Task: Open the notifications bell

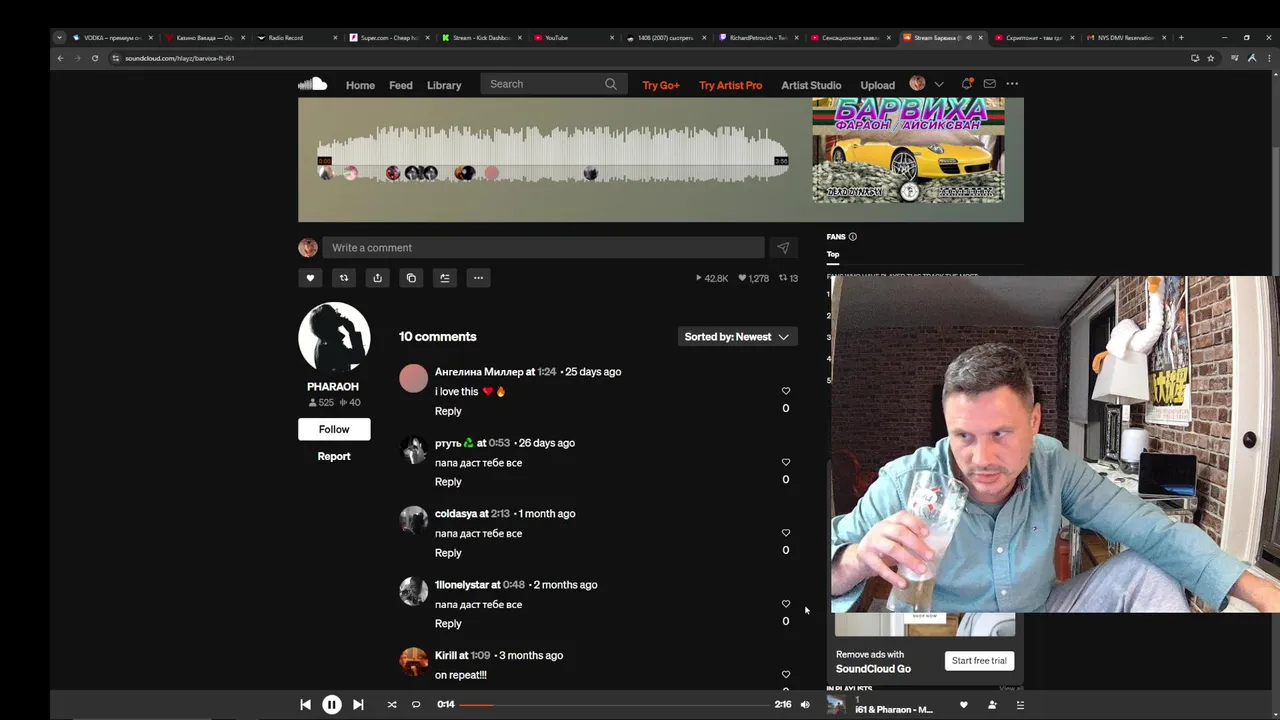Action: pyautogui.click(x=966, y=84)
